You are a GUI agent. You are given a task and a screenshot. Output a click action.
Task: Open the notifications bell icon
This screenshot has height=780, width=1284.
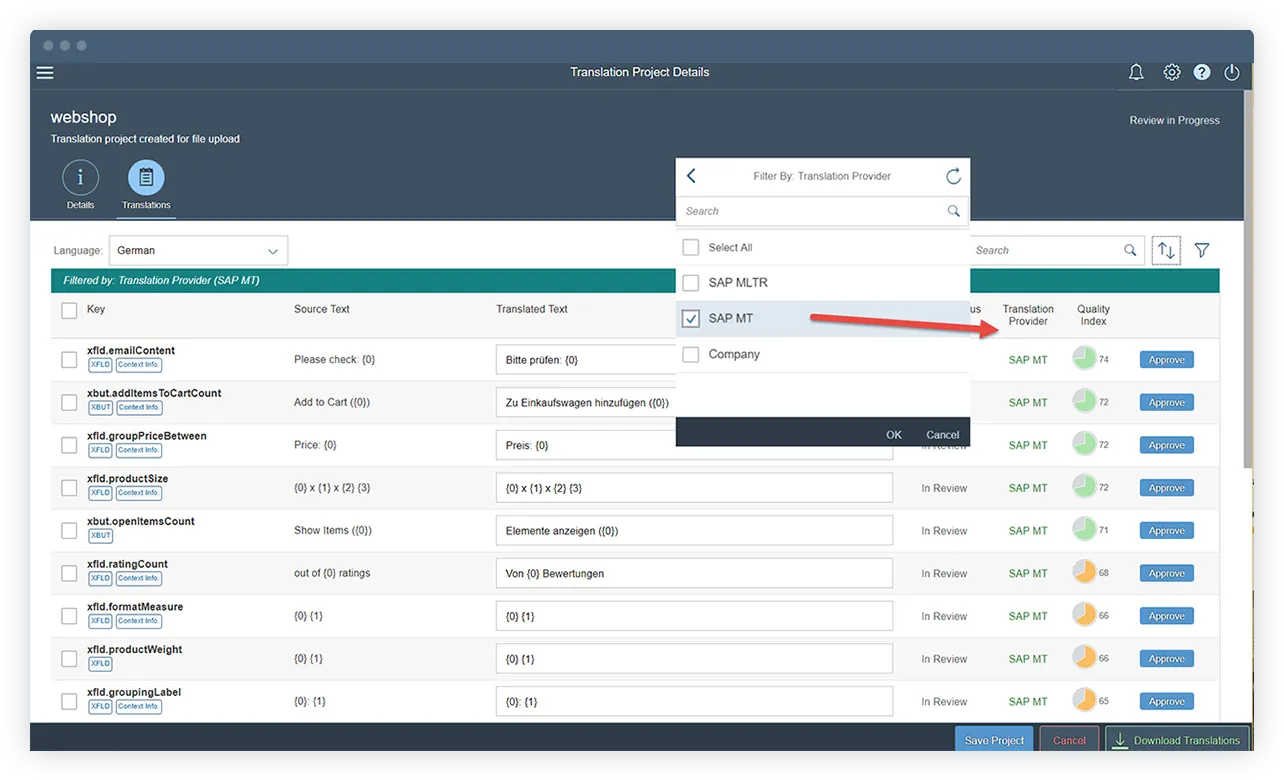coord(1135,72)
